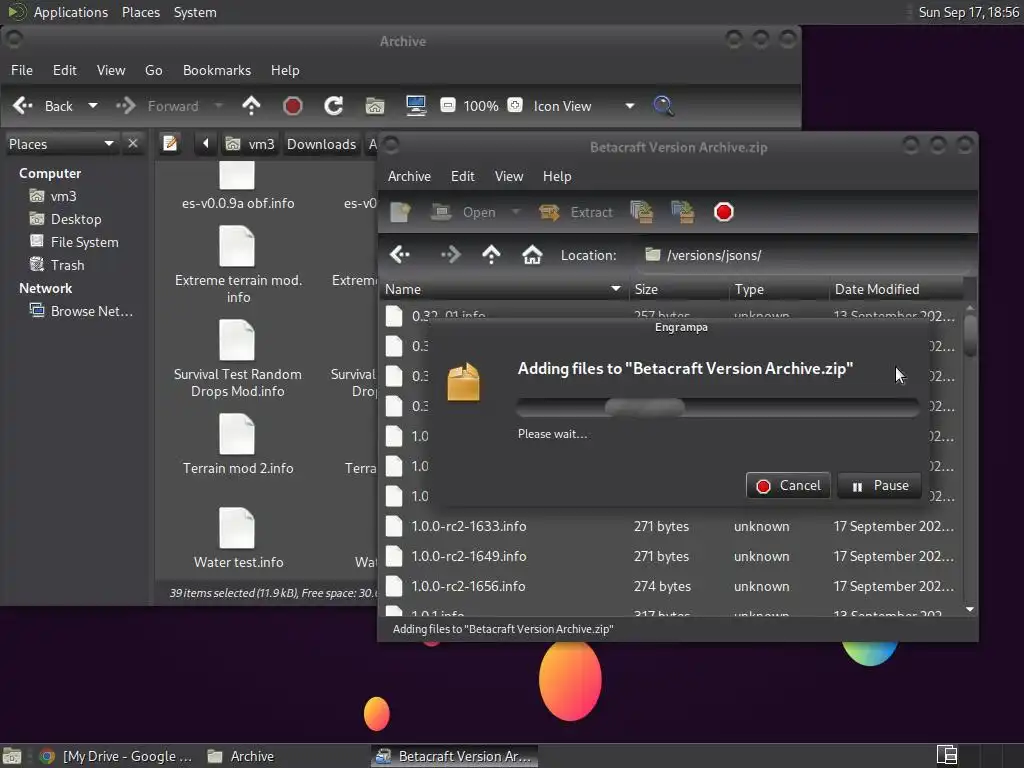Image resolution: width=1024 pixels, height=768 pixels.
Task: Sort archive list by Name column
Action: (504, 289)
